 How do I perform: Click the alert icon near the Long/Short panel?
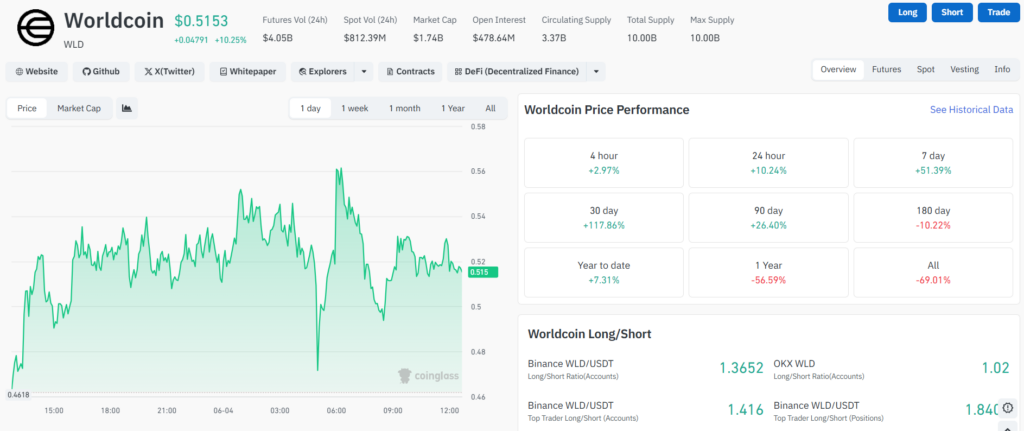1008,407
